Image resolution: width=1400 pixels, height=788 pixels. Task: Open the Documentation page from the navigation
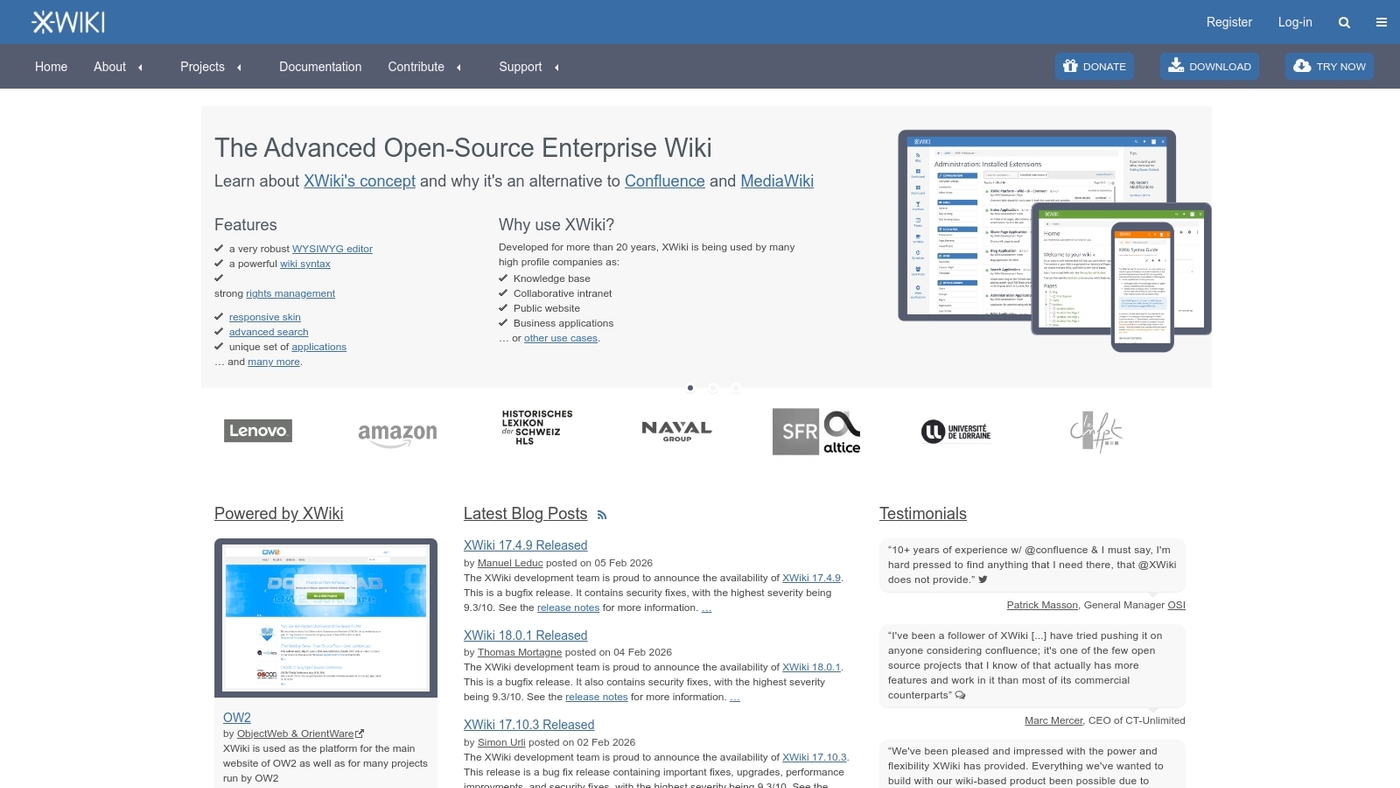tap(320, 66)
